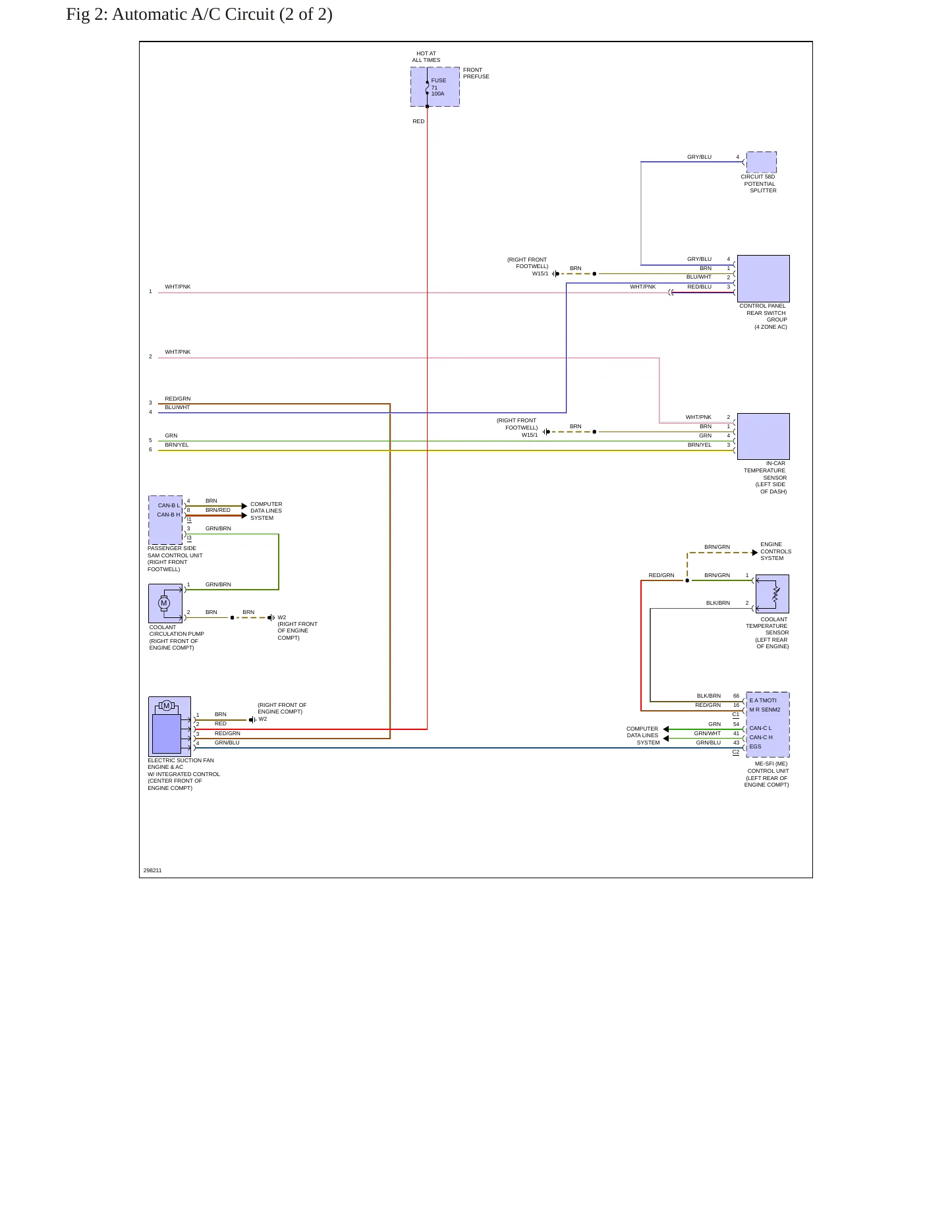Select the 'BRN/YEL' label at left connector 6
The height and width of the screenshot is (1232, 952).
[177, 445]
